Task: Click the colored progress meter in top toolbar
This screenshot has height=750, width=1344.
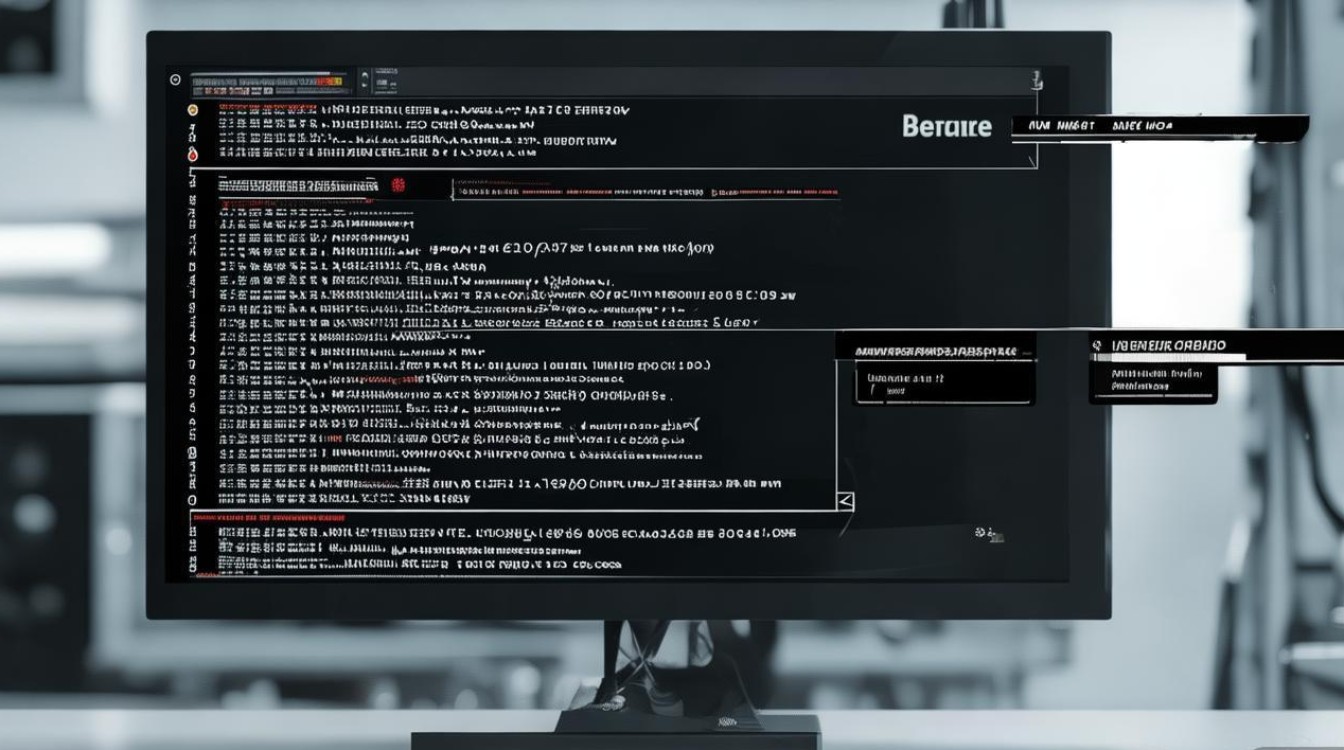Action: click(x=268, y=79)
